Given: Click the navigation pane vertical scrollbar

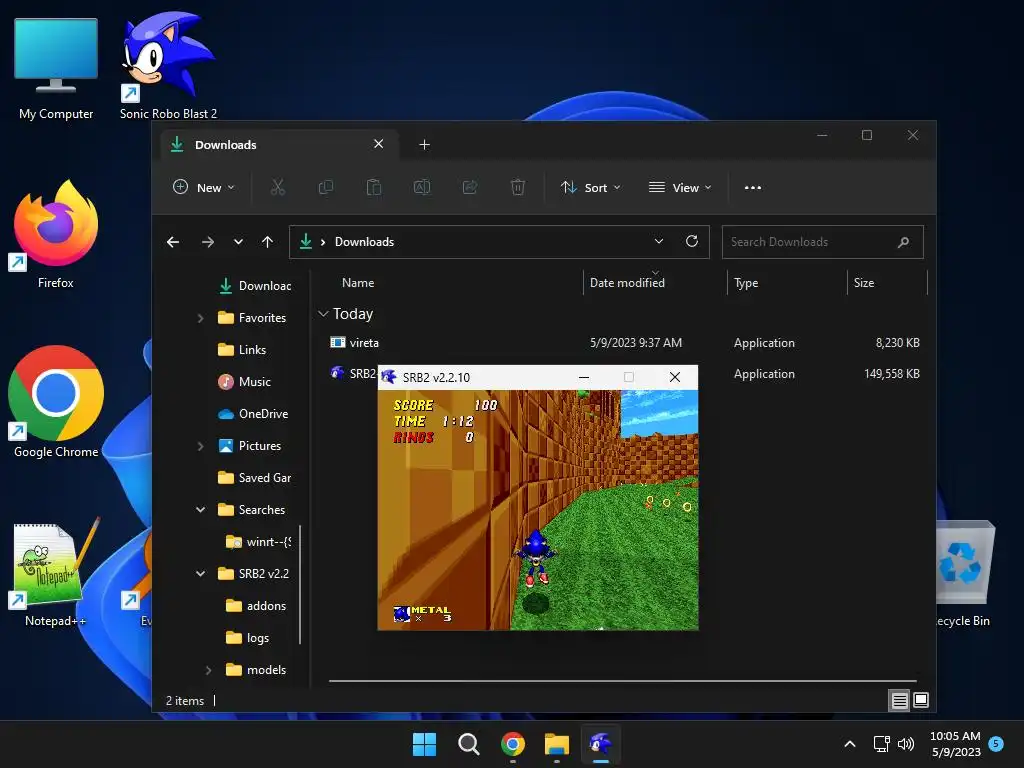Looking at the screenshot, I should [x=300, y=584].
